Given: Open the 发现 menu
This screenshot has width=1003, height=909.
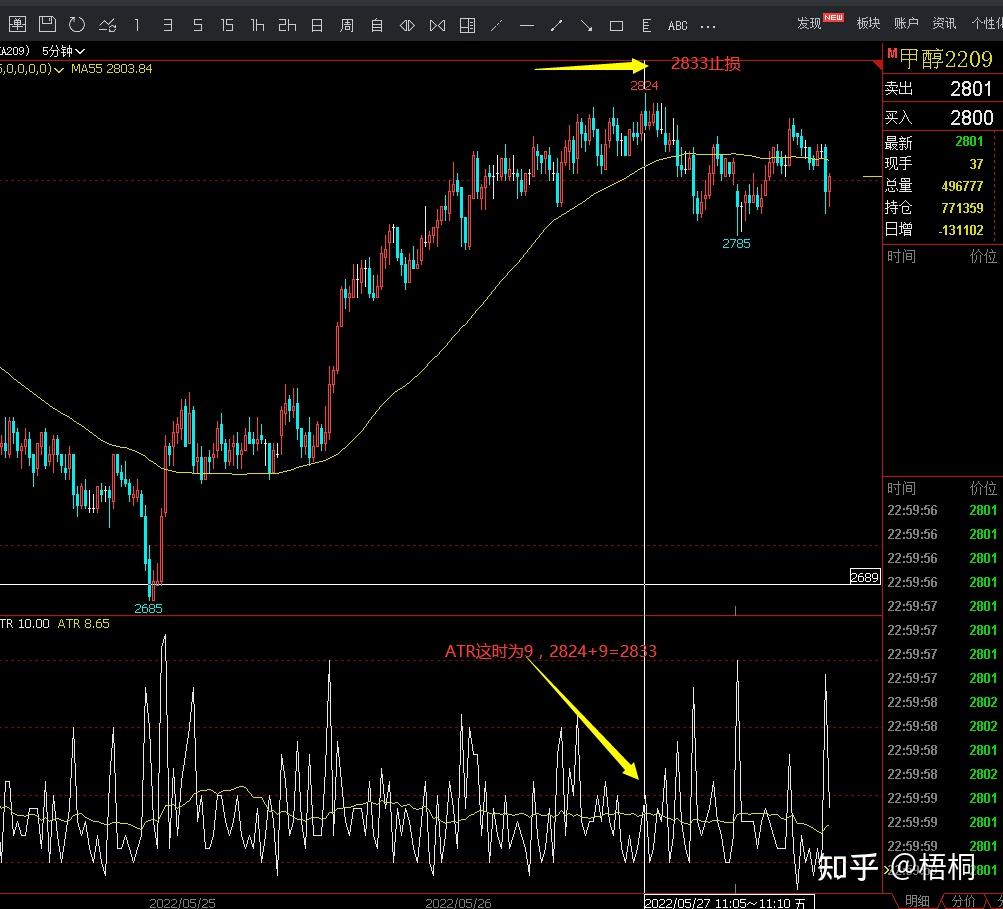Looking at the screenshot, I should coord(809,24).
